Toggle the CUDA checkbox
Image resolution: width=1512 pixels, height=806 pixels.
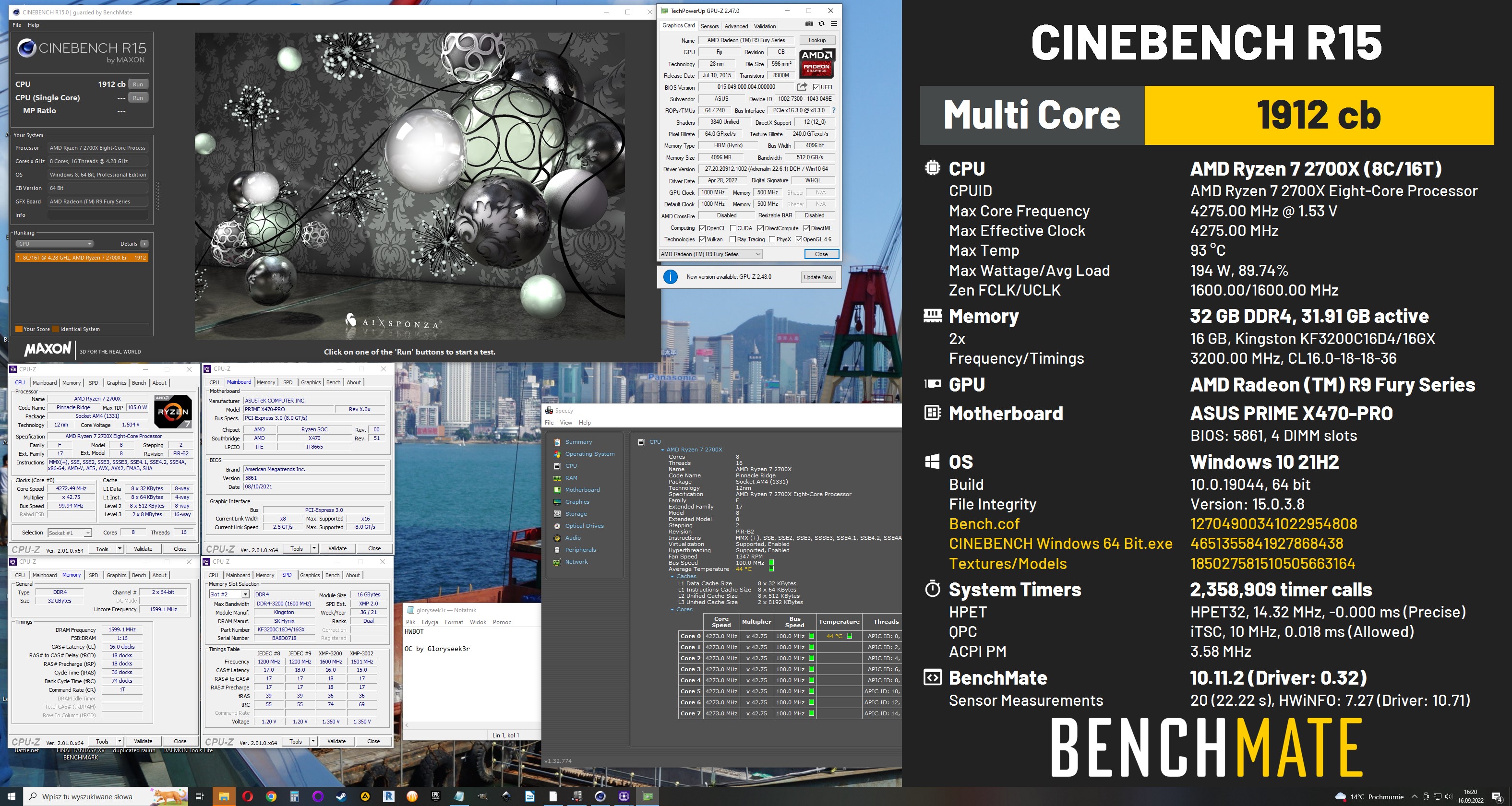[733, 228]
